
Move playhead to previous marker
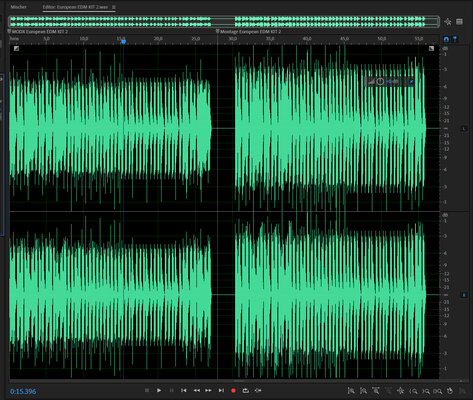tap(184, 390)
